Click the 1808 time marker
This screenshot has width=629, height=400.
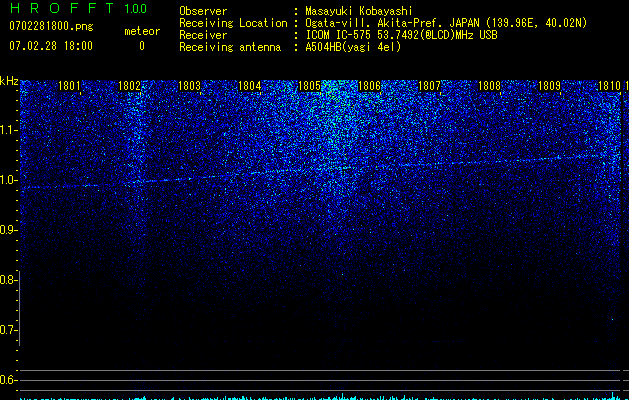pyautogui.click(x=489, y=86)
